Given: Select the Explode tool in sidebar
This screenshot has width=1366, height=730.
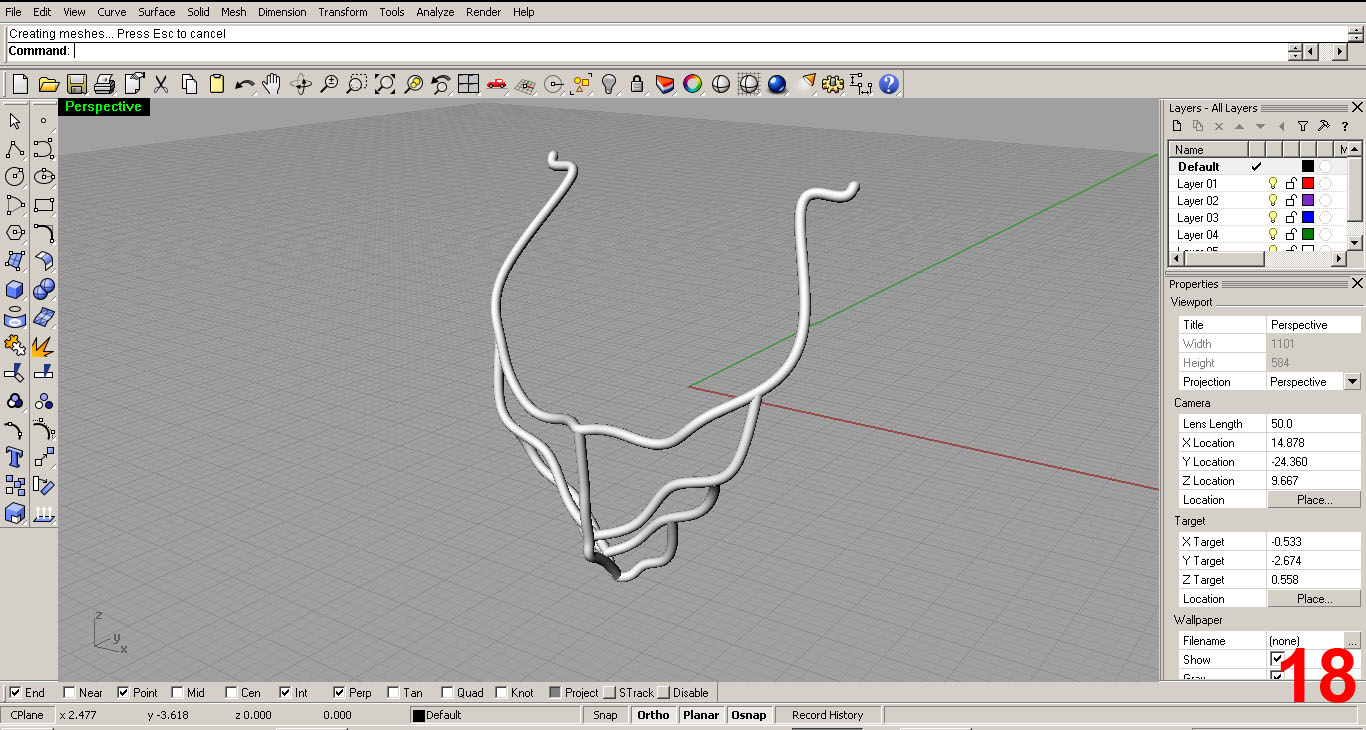Looking at the screenshot, I should (43, 345).
